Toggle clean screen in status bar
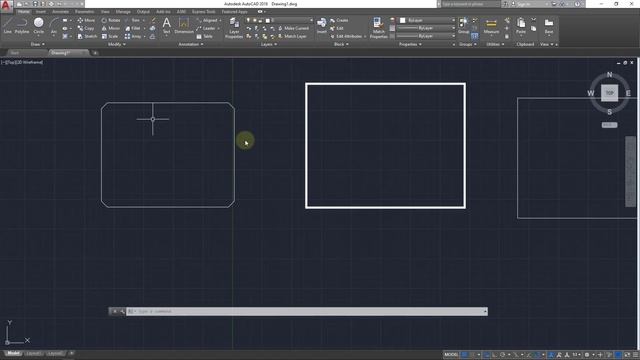 tap(627, 355)
